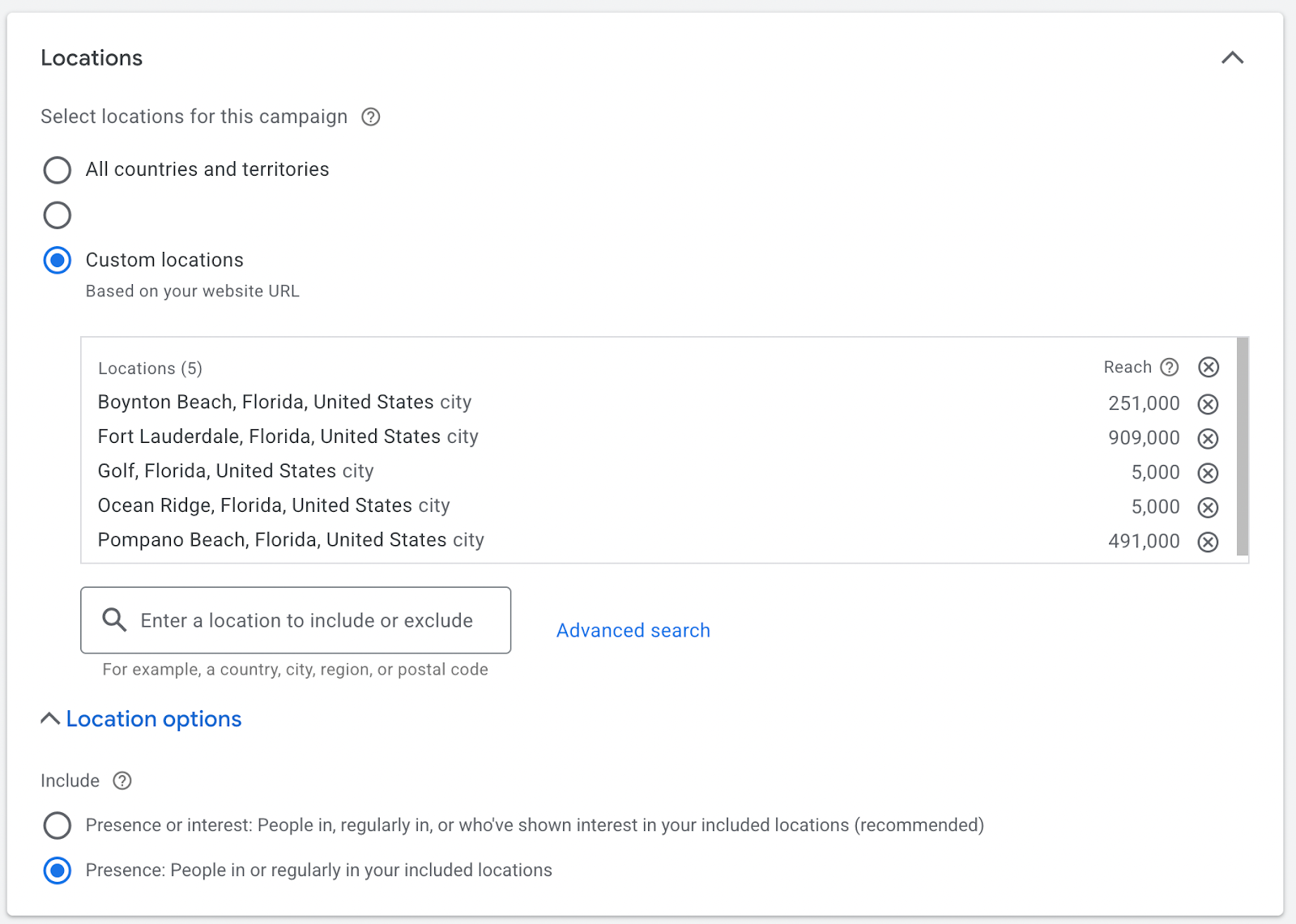Collapse the Location options section
1296x924 pixels.
[49, 718]
